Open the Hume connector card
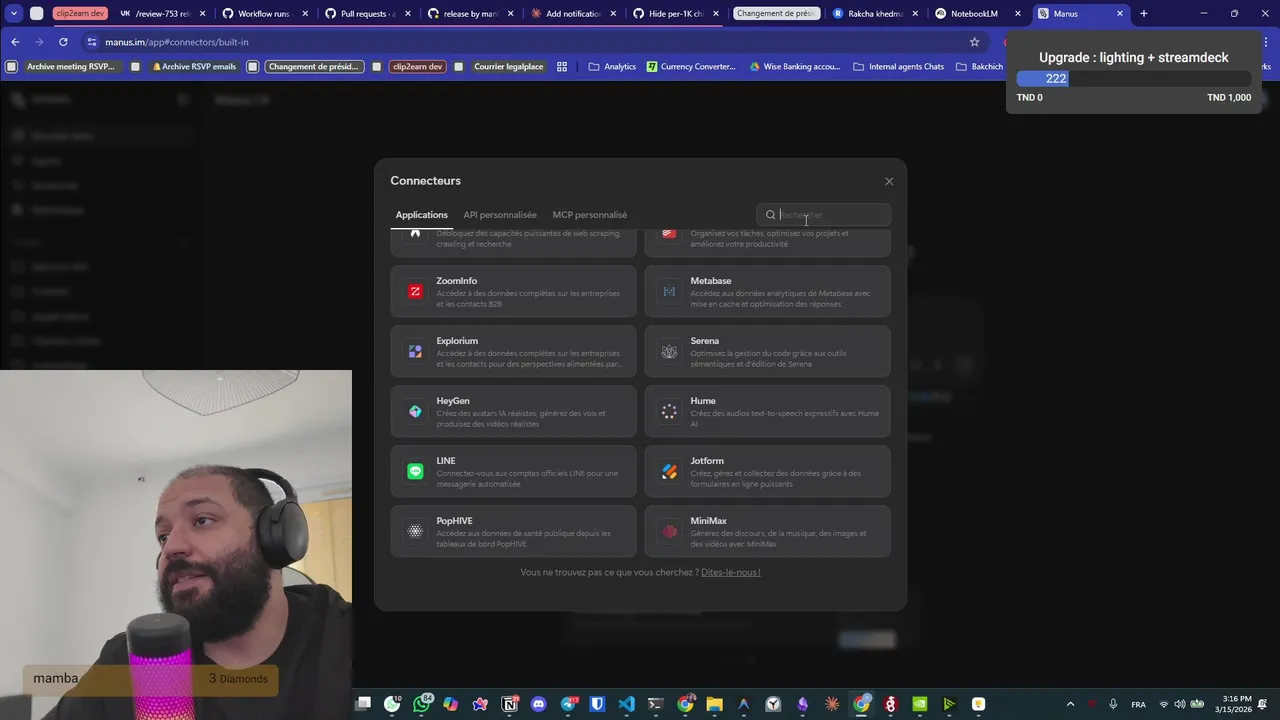The width and height of the screenshot is (1280, 720). (767, 412)
